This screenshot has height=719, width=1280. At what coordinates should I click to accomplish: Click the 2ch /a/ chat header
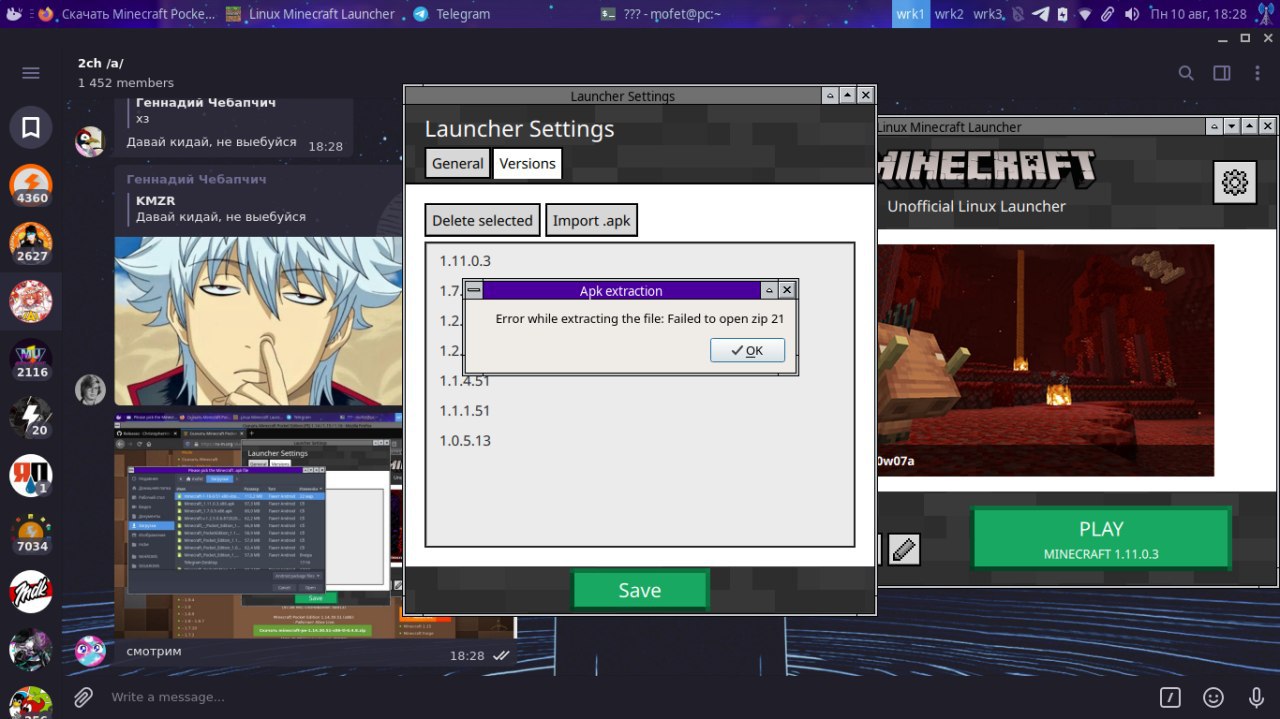[x=126, y=72]
